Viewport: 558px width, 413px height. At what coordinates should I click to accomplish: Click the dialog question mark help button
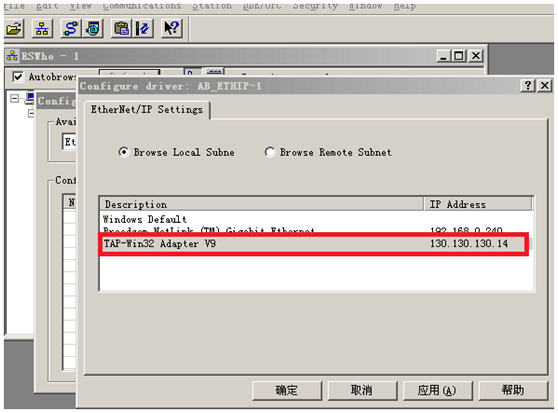pyautogui.click(x=528, y=85)
